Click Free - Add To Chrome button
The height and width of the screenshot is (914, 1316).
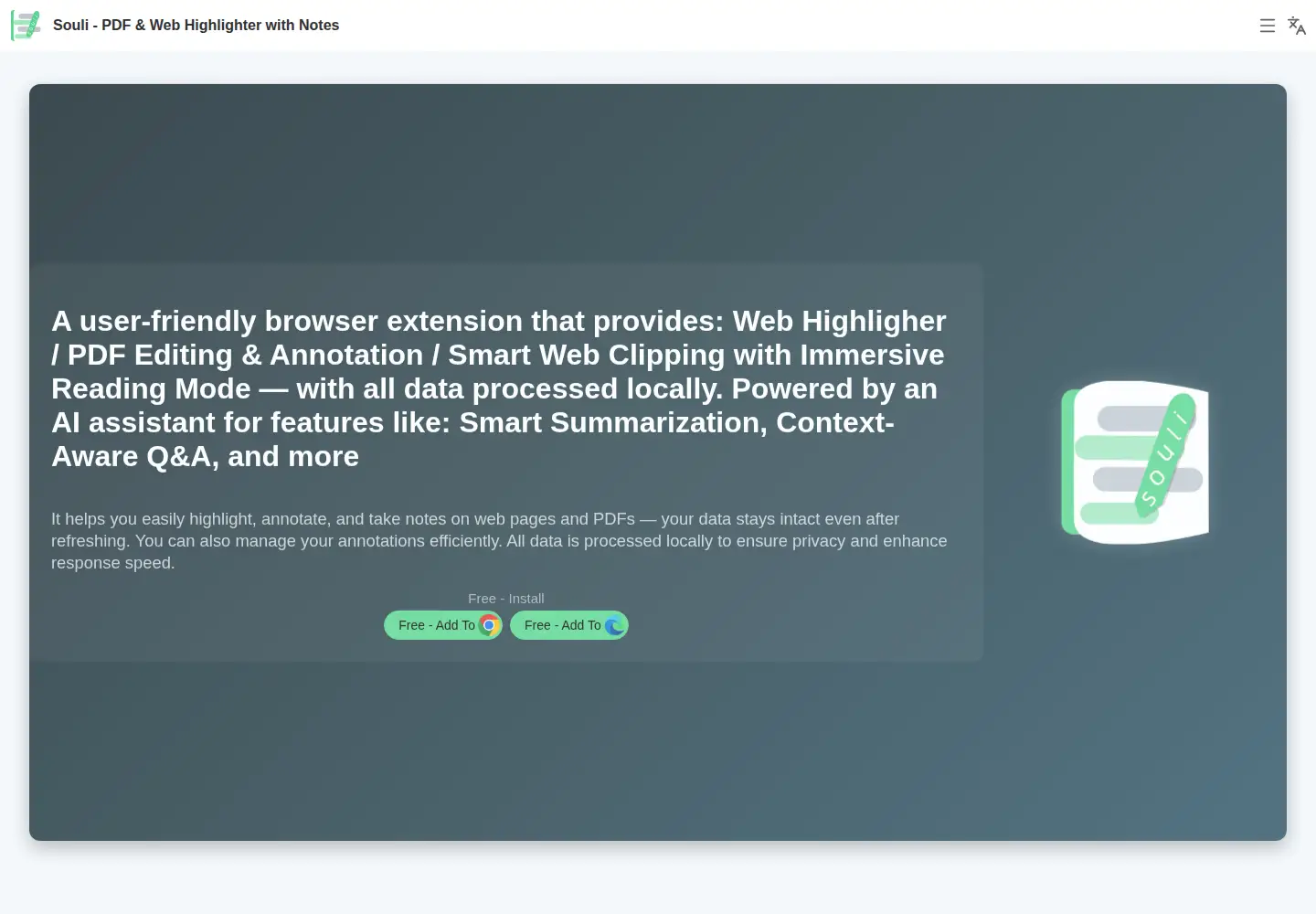click(x=443, y=625)
